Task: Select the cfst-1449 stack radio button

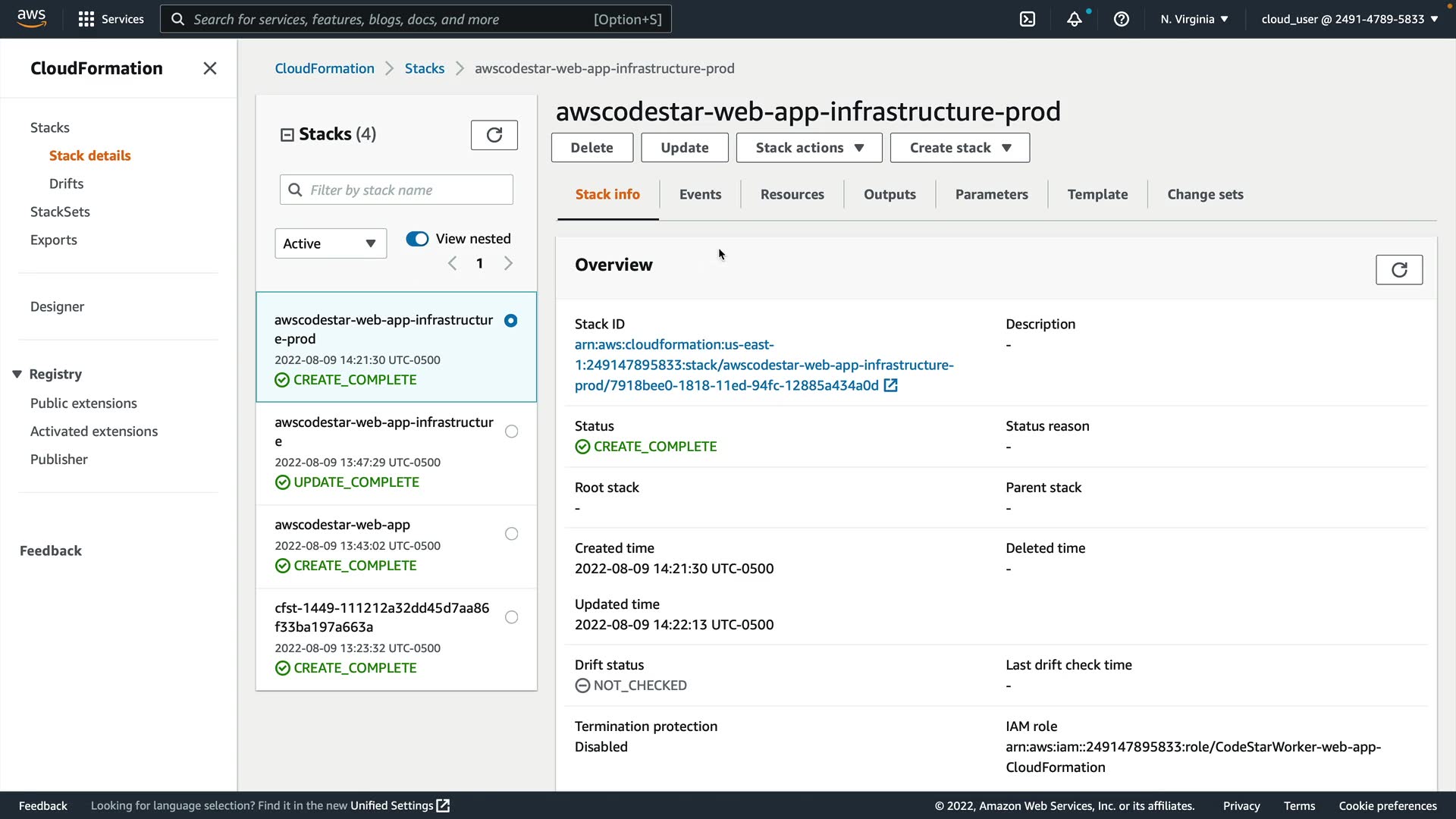Action: 512,617
